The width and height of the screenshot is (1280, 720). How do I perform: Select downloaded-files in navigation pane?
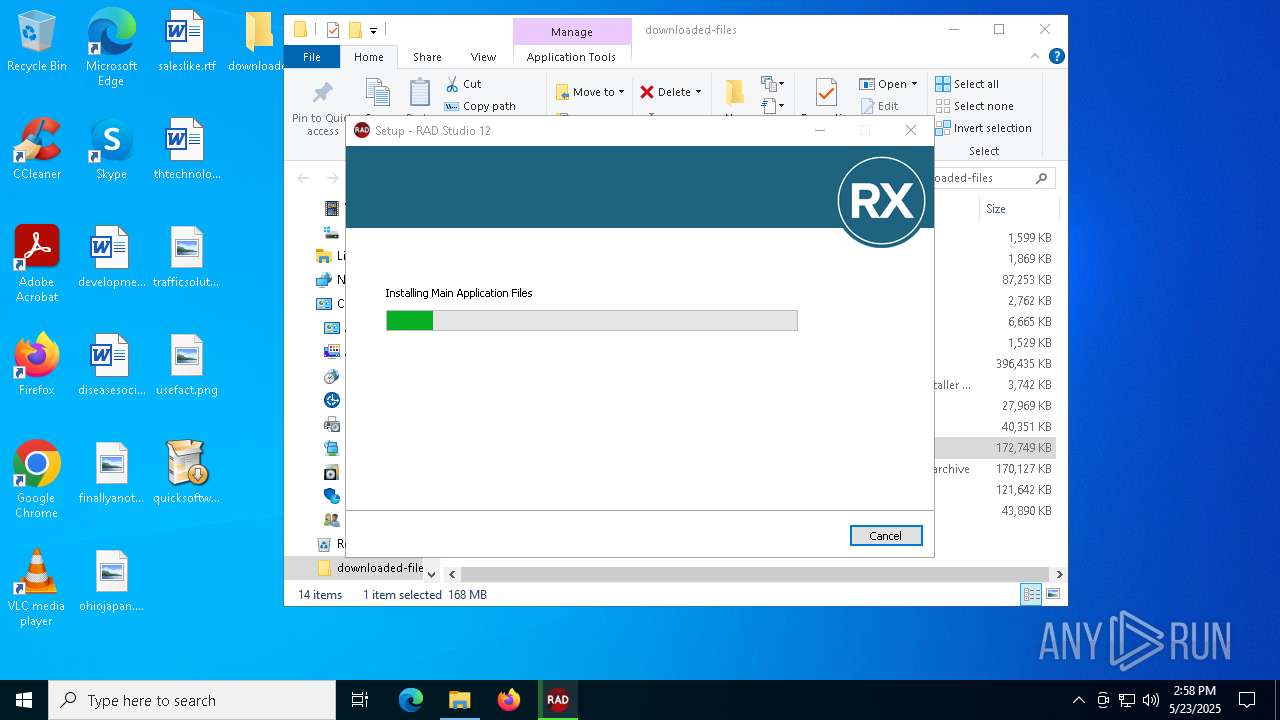click(x=369, y=568)
